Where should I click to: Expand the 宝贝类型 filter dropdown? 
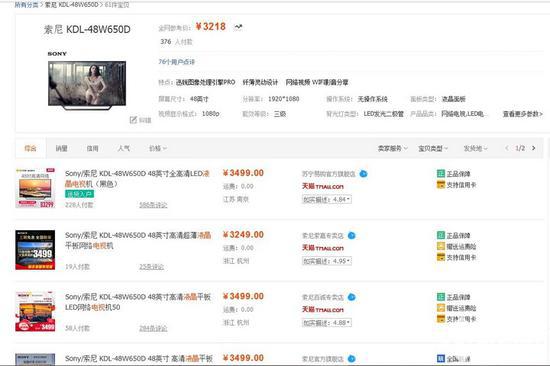433,148
